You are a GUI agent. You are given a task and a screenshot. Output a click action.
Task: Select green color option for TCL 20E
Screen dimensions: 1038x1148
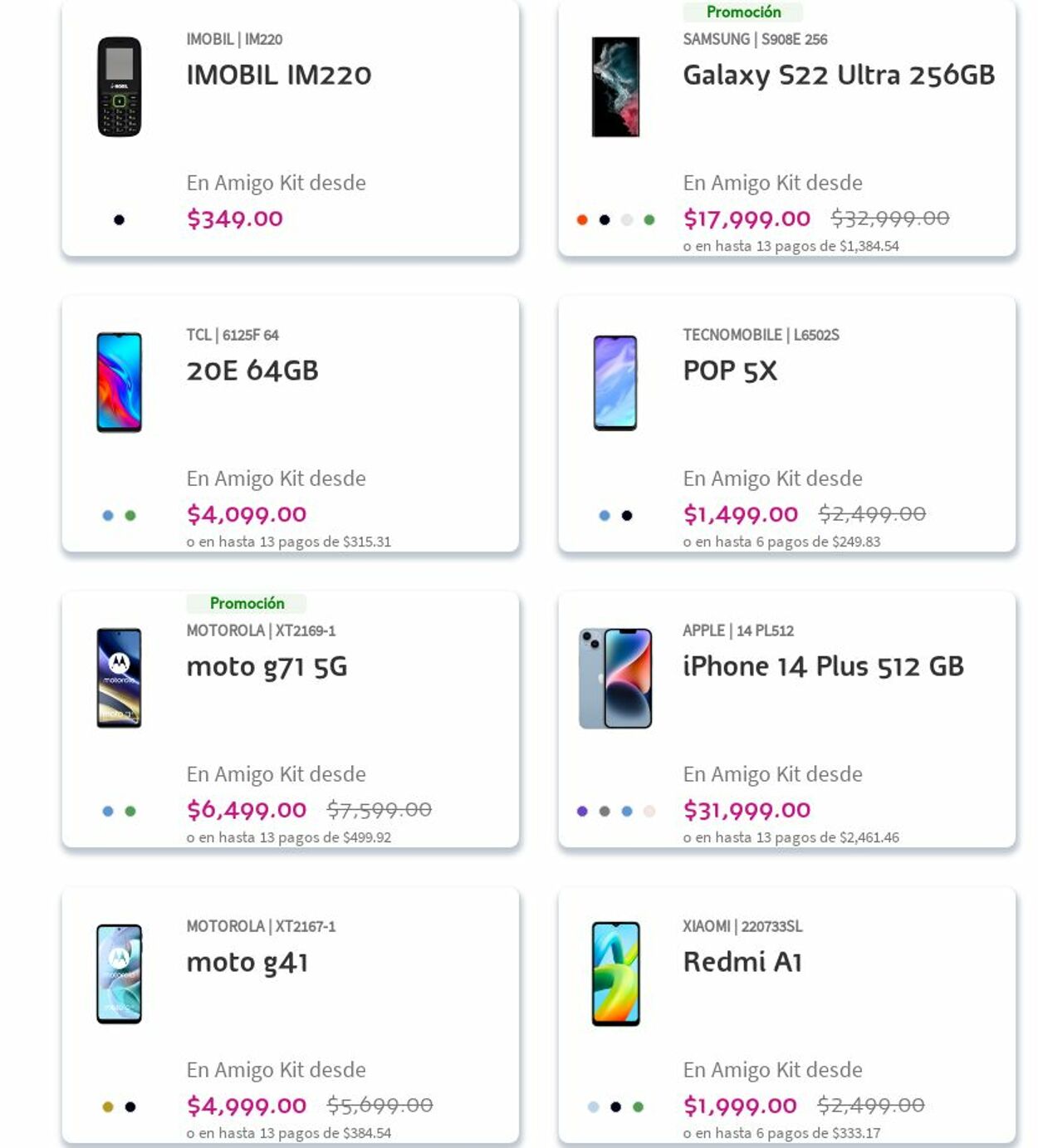point(130,516)
